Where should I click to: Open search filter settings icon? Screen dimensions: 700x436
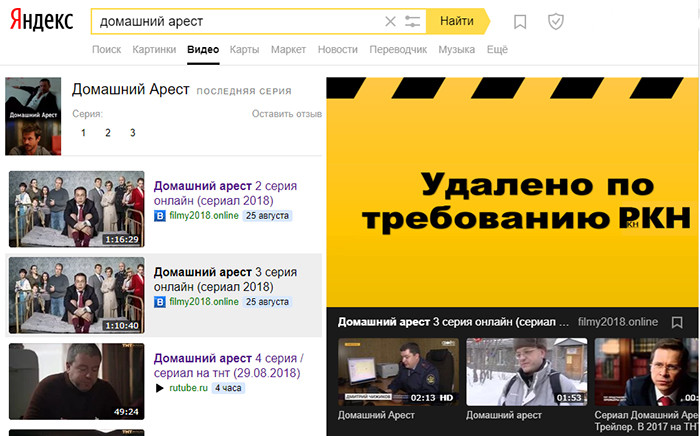click(412, 21)
